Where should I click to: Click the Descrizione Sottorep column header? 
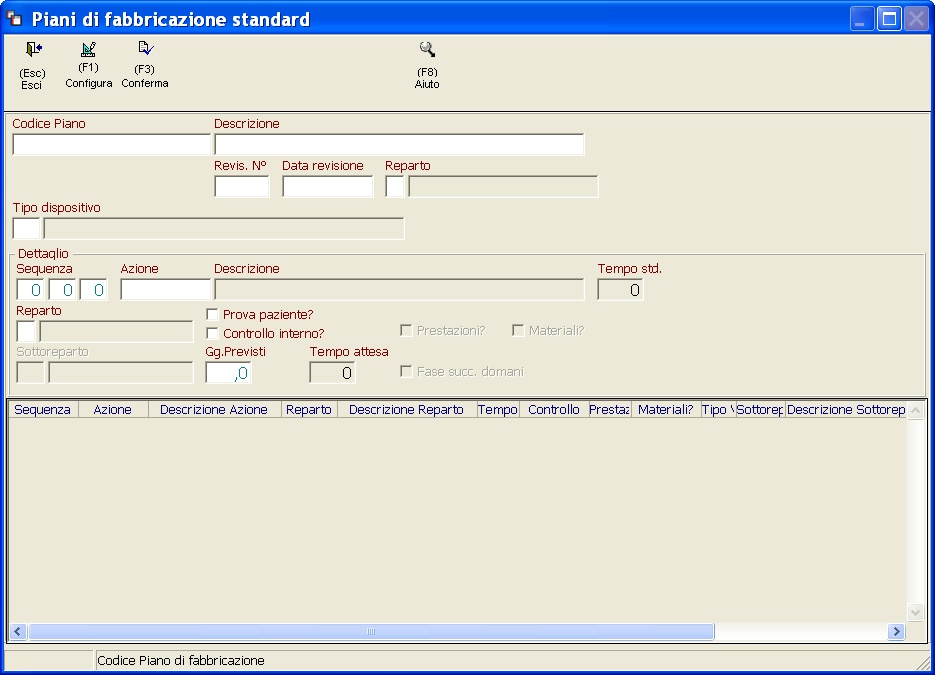[846, 410]
